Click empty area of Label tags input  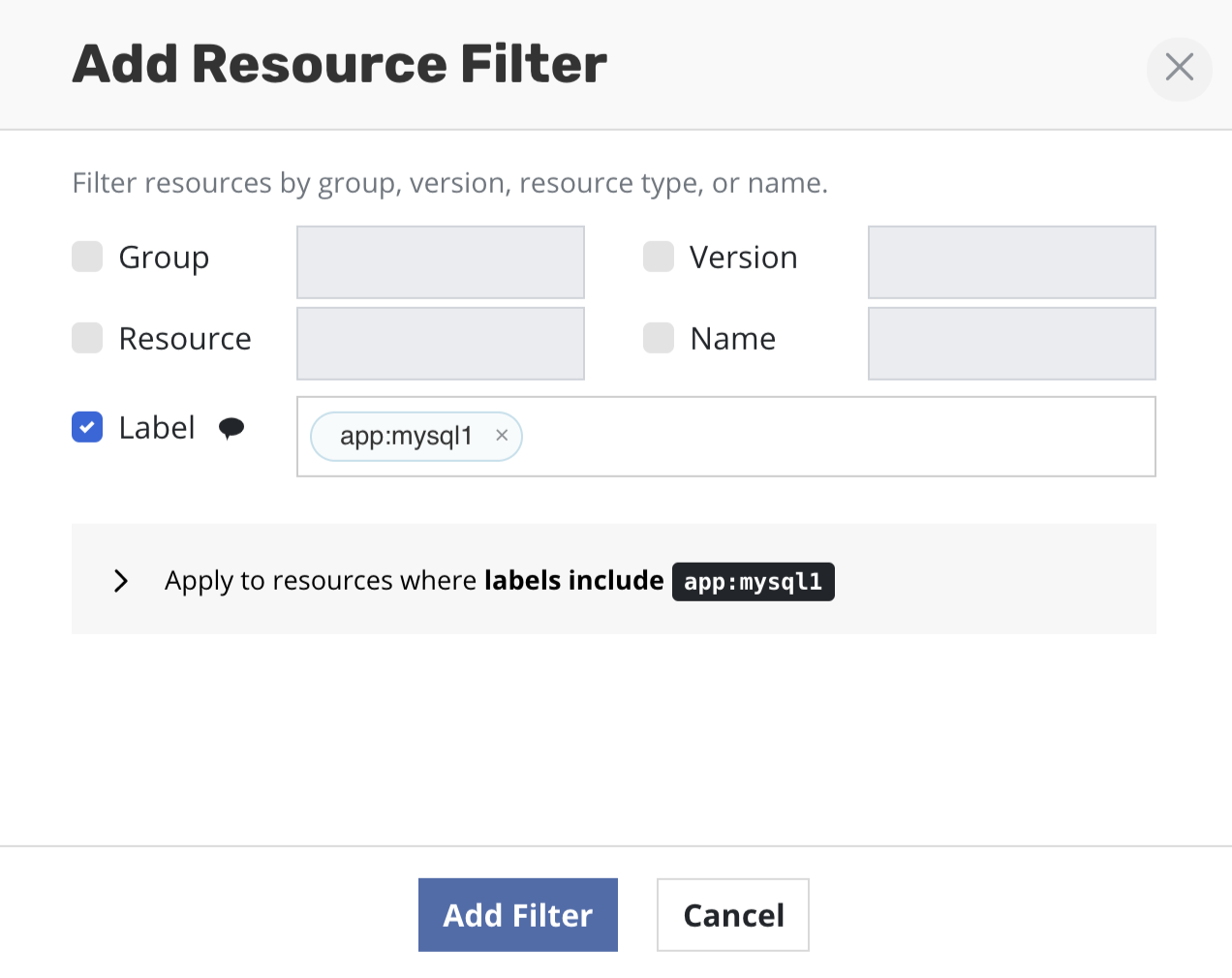pyautogui.click(x=833, y=437)
